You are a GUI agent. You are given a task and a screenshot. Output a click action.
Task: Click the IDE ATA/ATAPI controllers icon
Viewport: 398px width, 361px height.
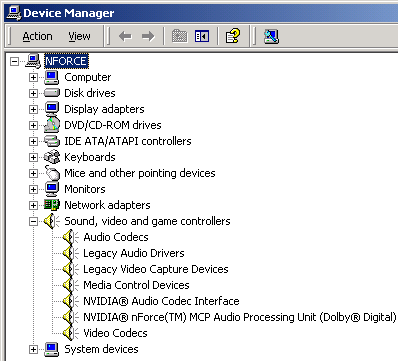point(52,141)
